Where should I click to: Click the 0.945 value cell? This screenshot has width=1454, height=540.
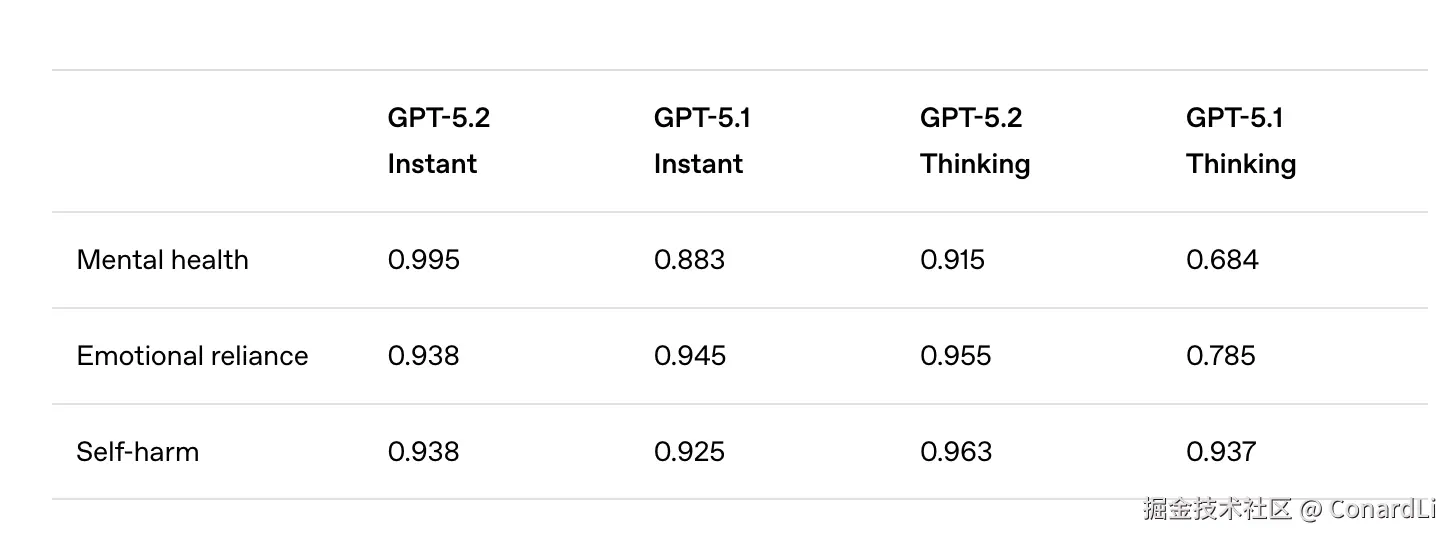click(x=689, y=356)
